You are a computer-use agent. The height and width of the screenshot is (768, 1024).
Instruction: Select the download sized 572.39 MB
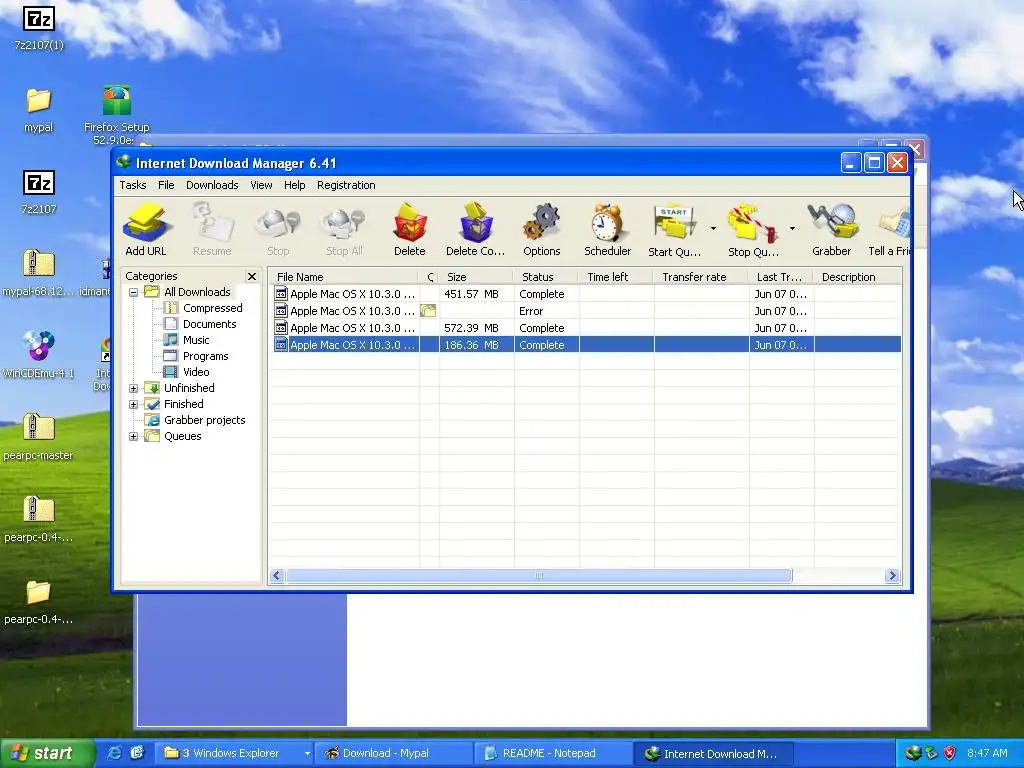coord(587,328)
